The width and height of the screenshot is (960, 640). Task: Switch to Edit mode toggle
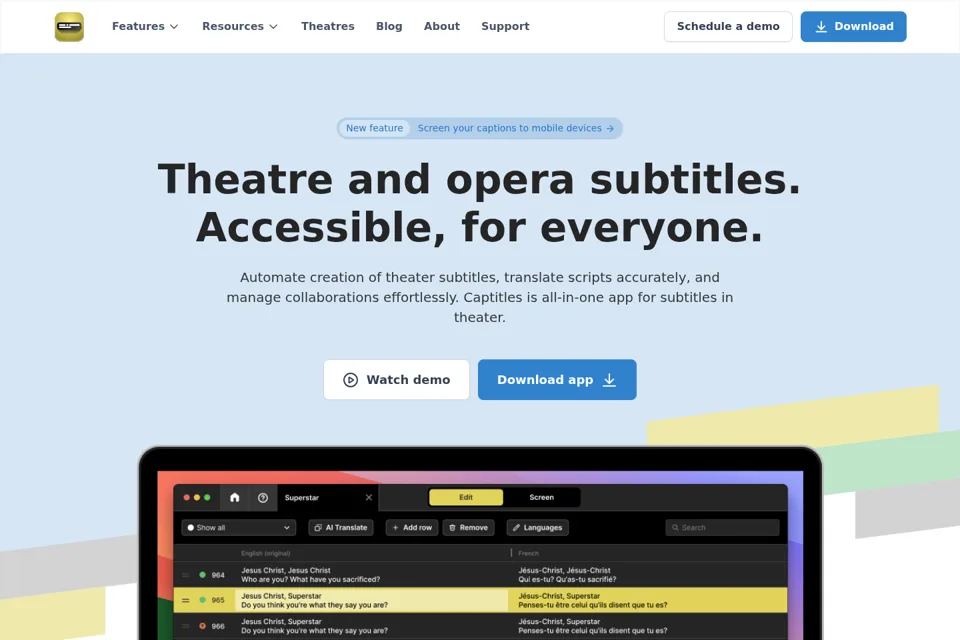click(466, 497)
